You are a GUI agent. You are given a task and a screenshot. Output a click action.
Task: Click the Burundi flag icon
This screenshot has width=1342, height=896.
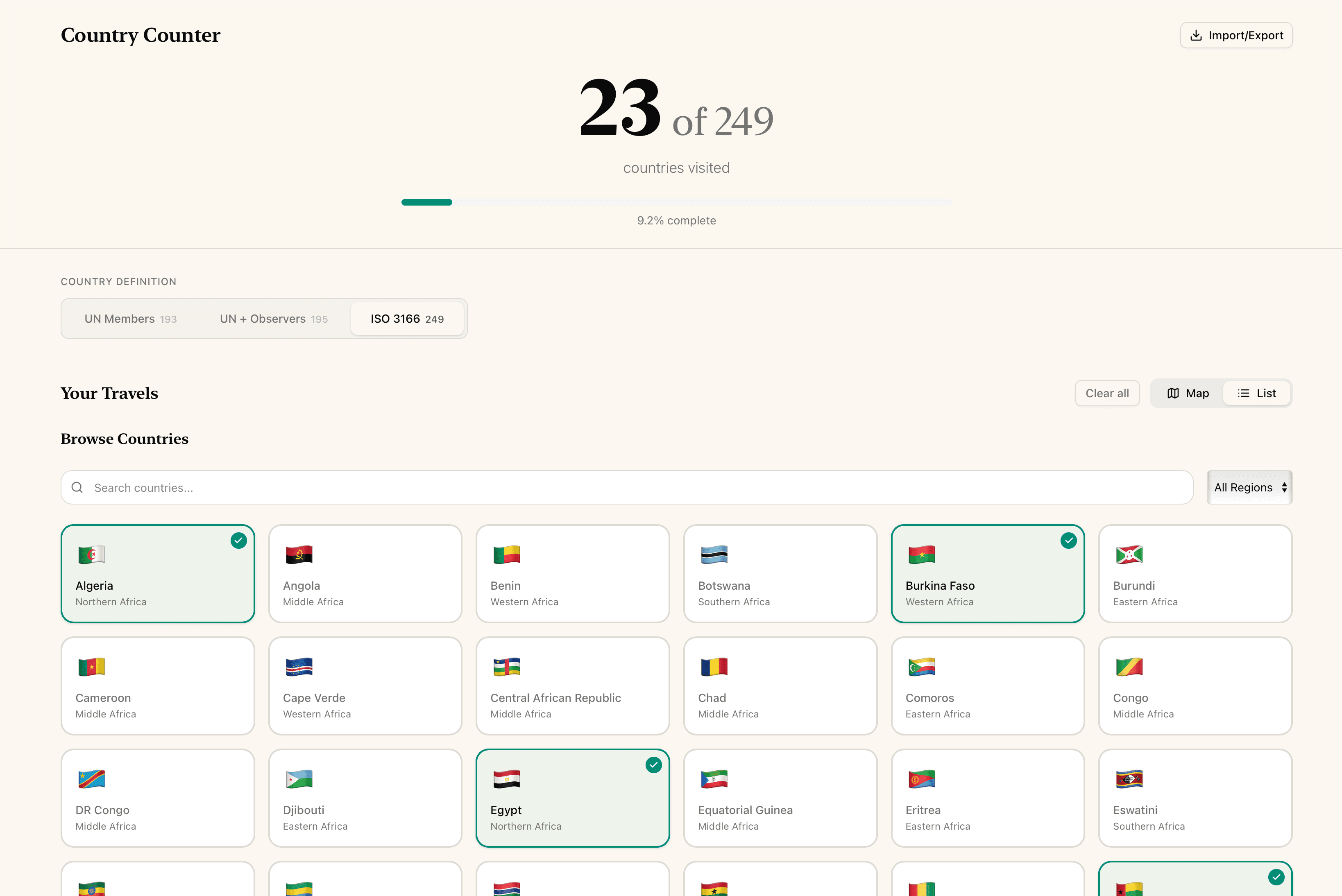pyautogui.click(x=1129, y=554)
